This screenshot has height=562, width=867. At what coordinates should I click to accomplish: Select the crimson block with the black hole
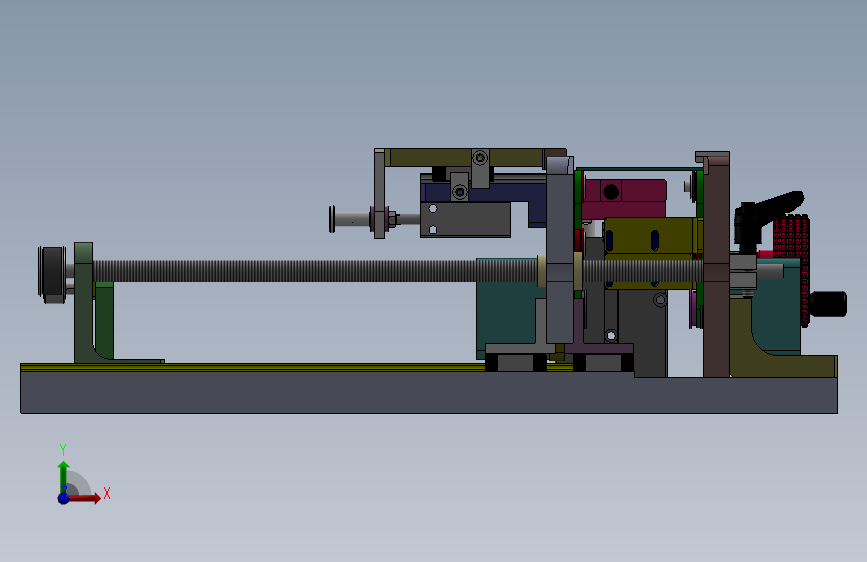624,198
